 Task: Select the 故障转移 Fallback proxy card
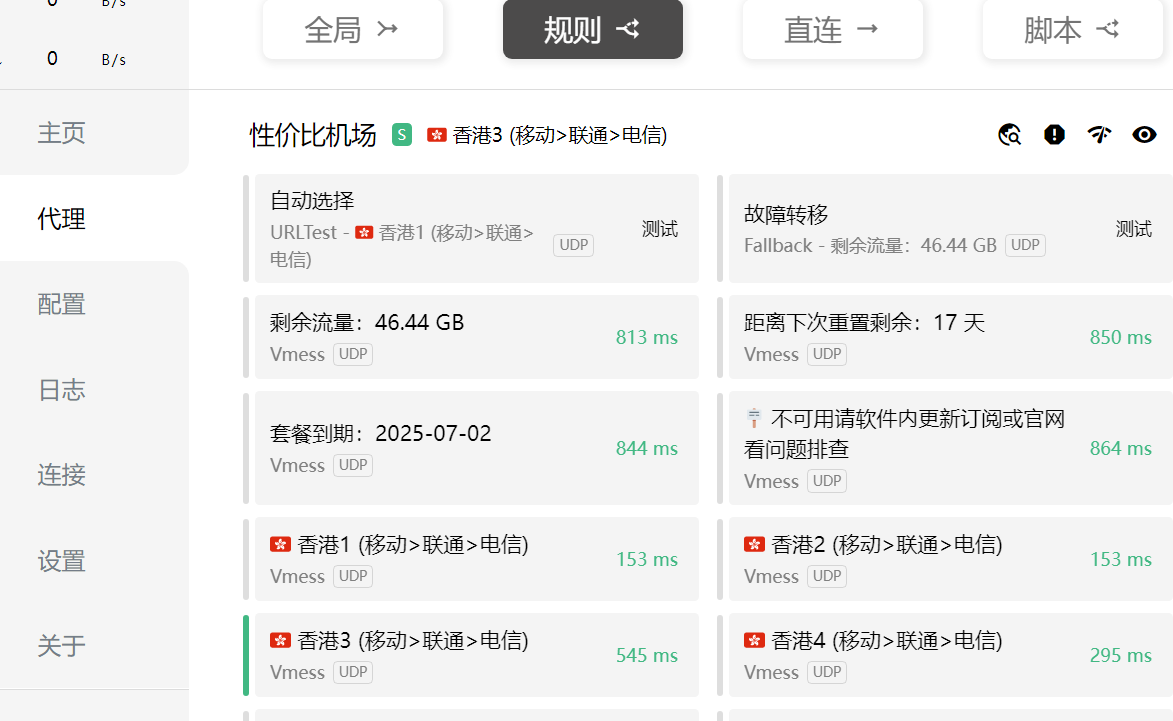pyautogui.click(x=951, y=229)
